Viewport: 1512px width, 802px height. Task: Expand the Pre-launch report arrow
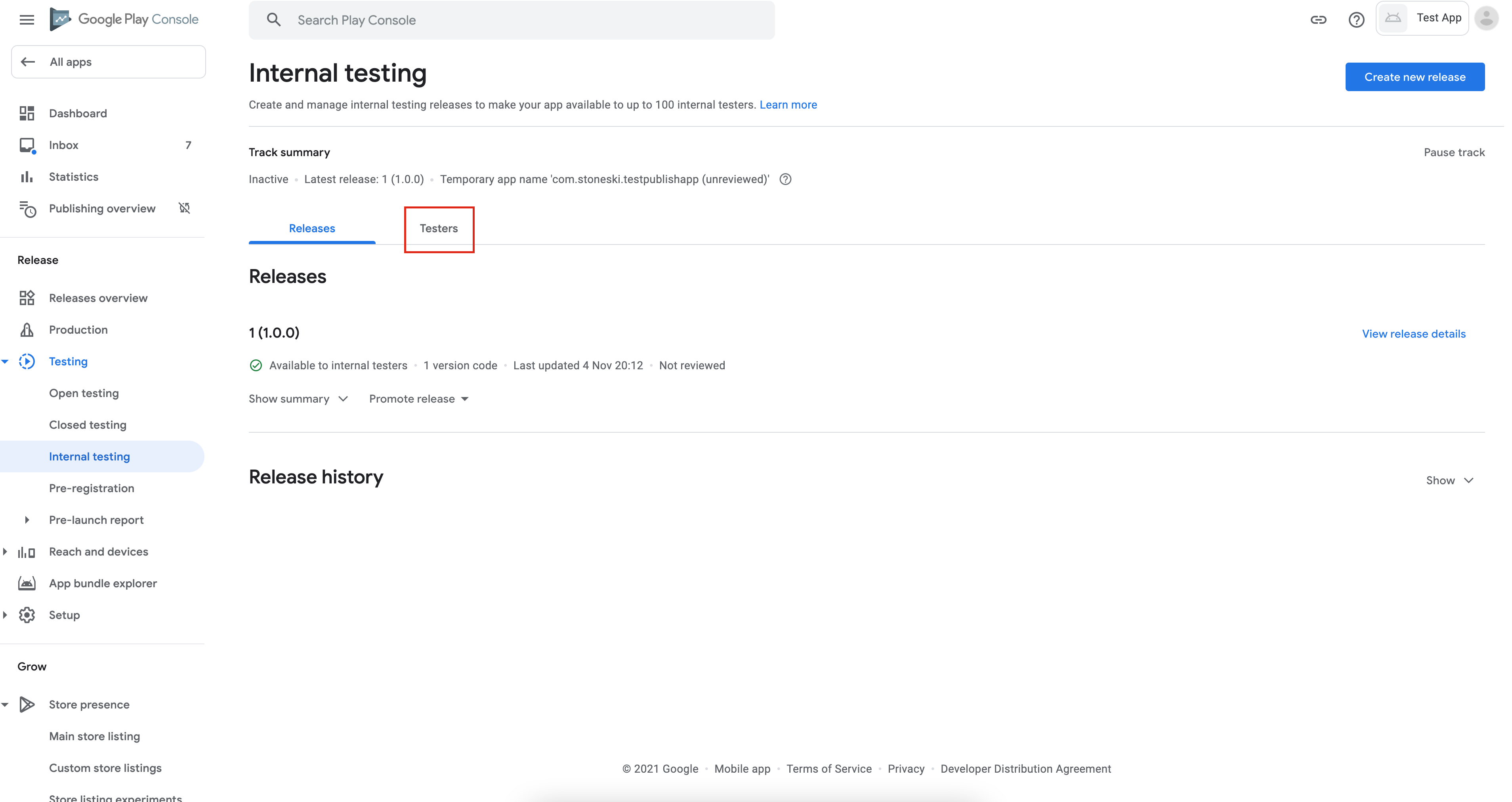pos(27,519)
